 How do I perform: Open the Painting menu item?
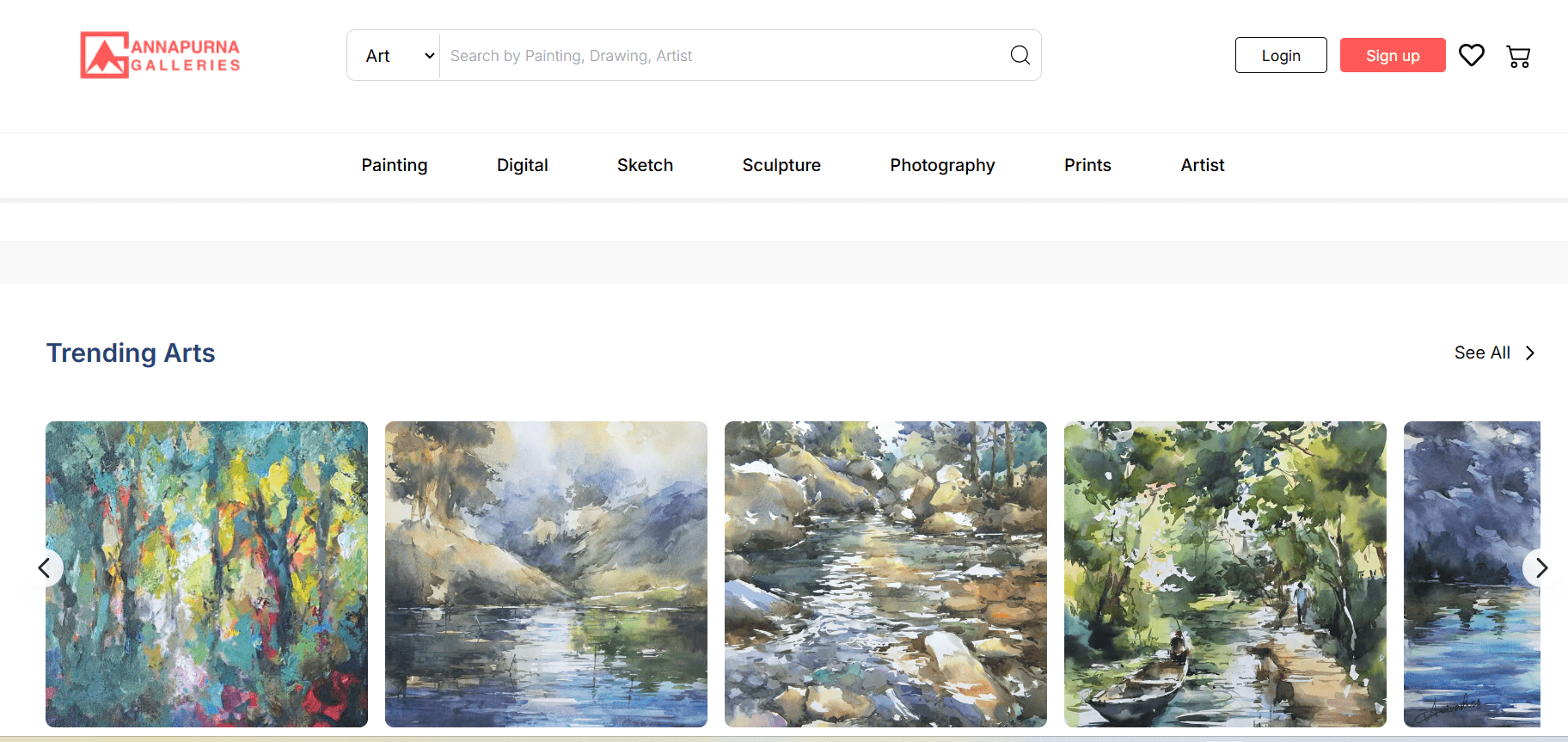[x=395, y=165]
